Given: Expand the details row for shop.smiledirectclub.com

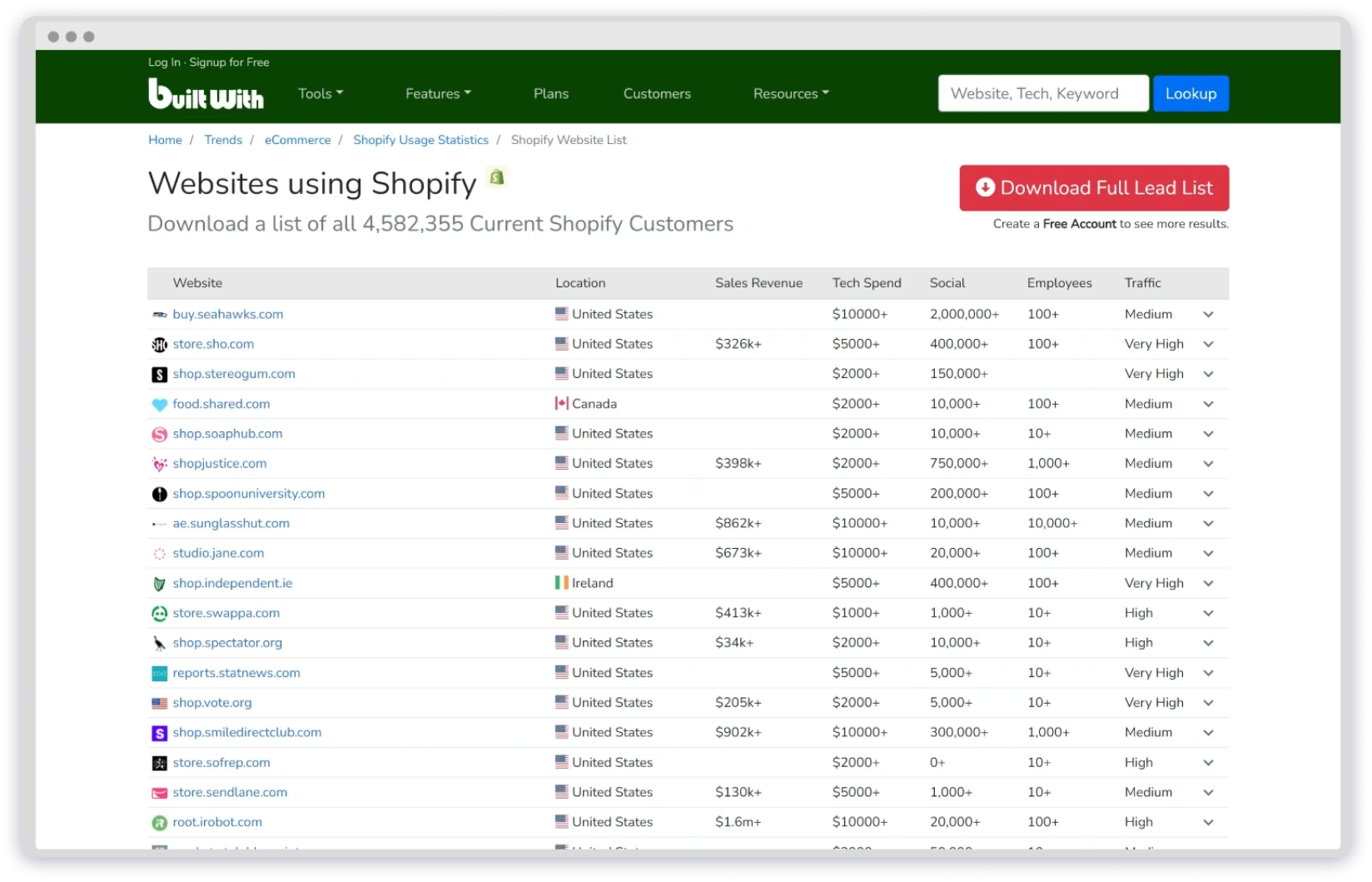Looking at the screenshot, I should coord(1208,732).
